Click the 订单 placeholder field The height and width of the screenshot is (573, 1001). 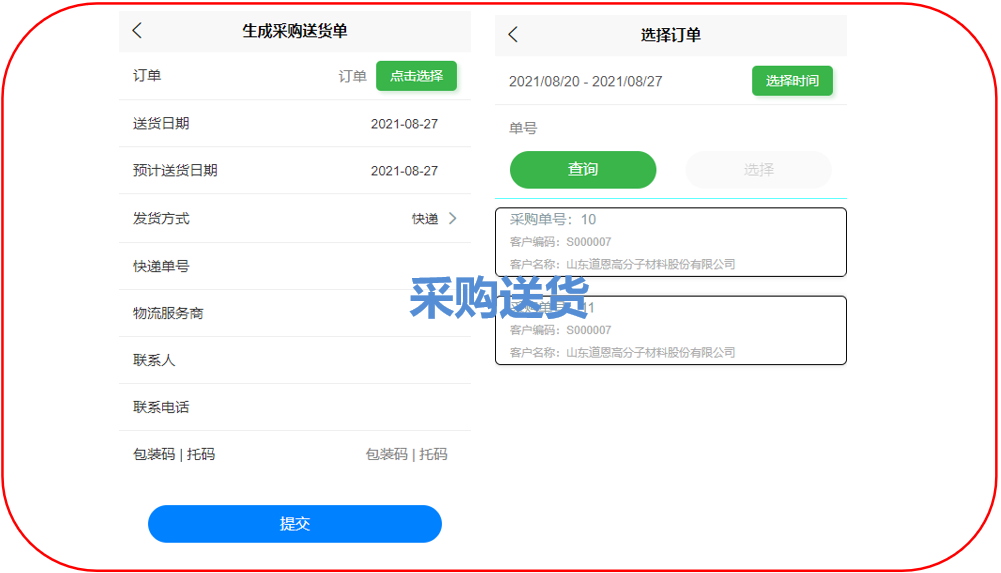click(x=352, y=76)
